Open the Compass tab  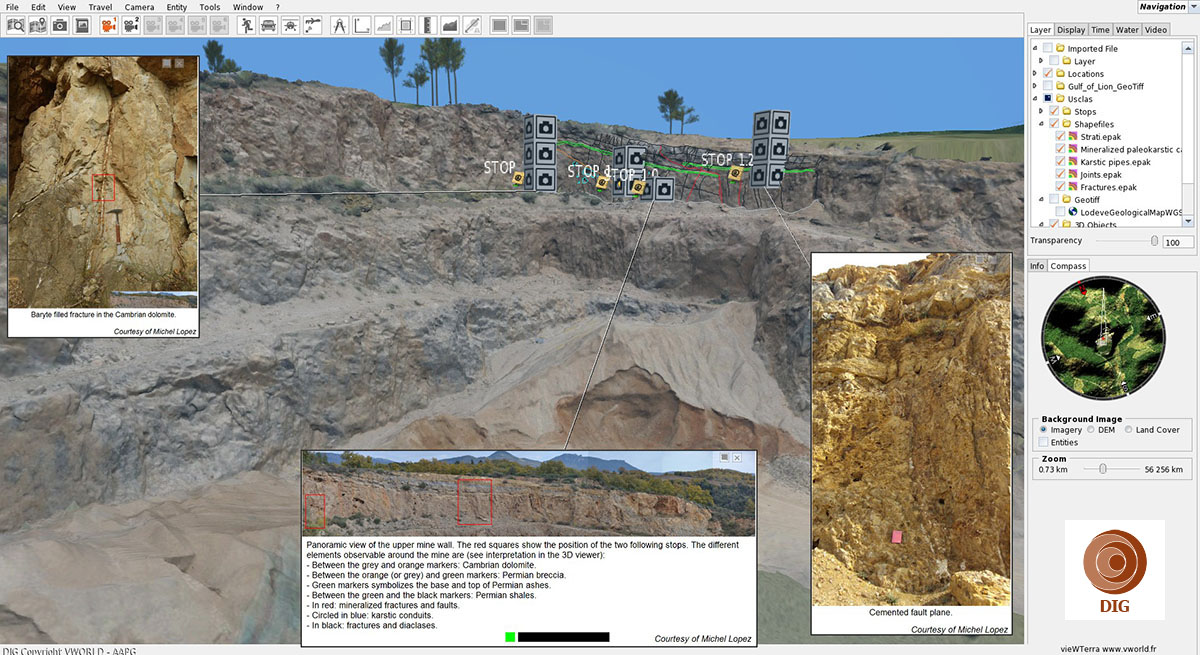[x=1069, y=266]
